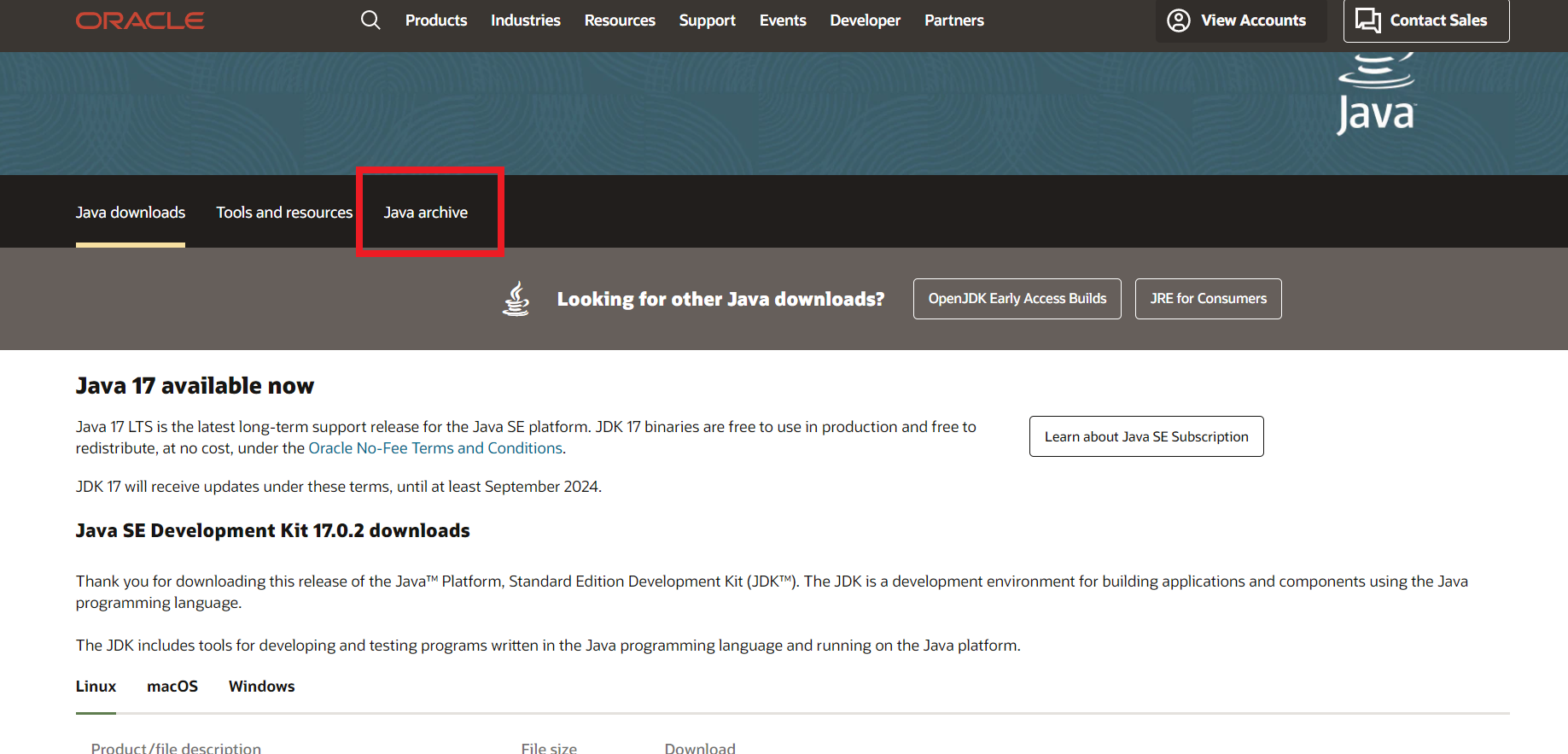The width and height of the screenshot is (1568, 754).
Task: Click the Contact Sales button
Action: 1426,20
